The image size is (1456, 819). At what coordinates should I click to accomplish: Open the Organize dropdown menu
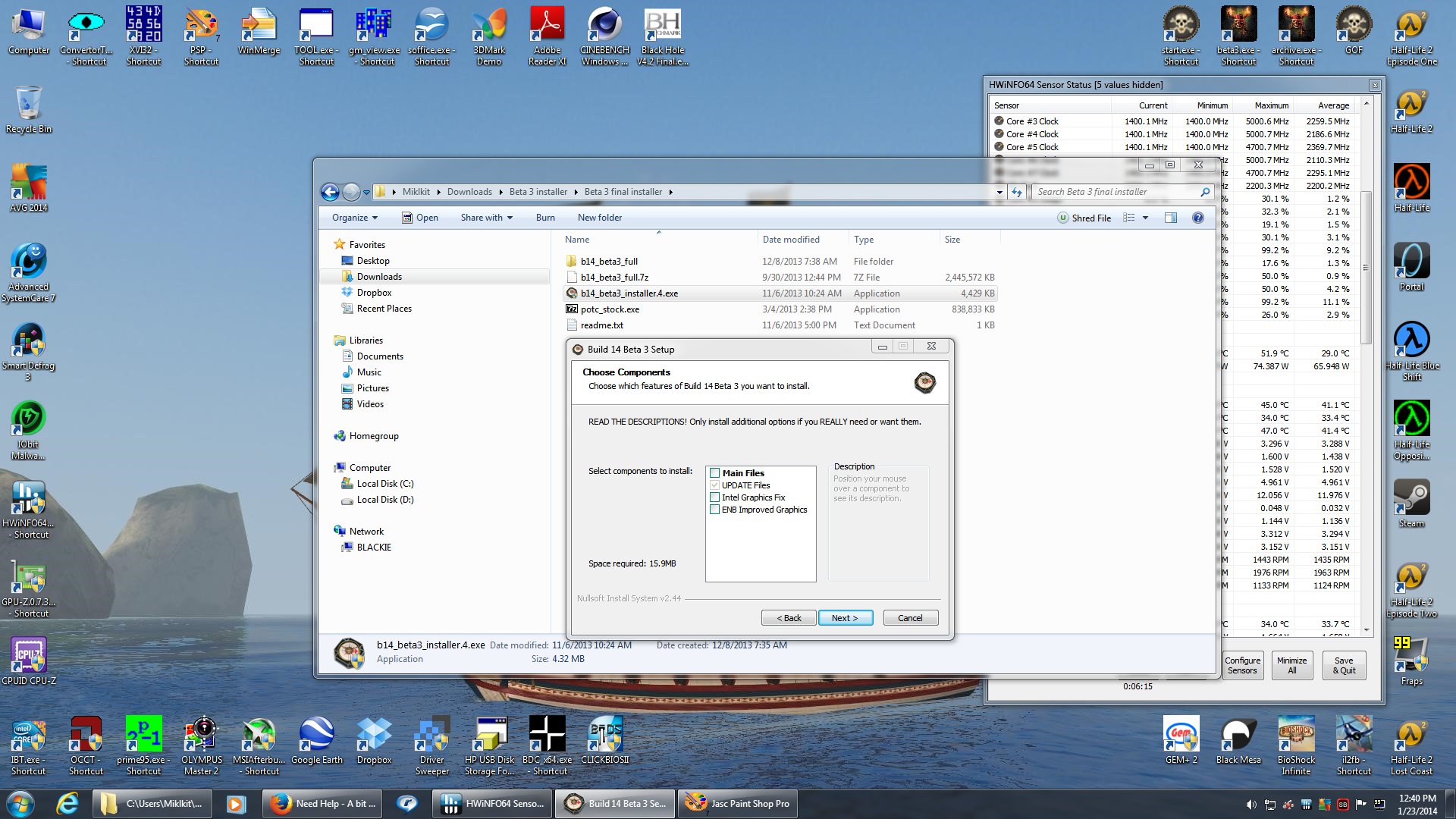point(354,218)
